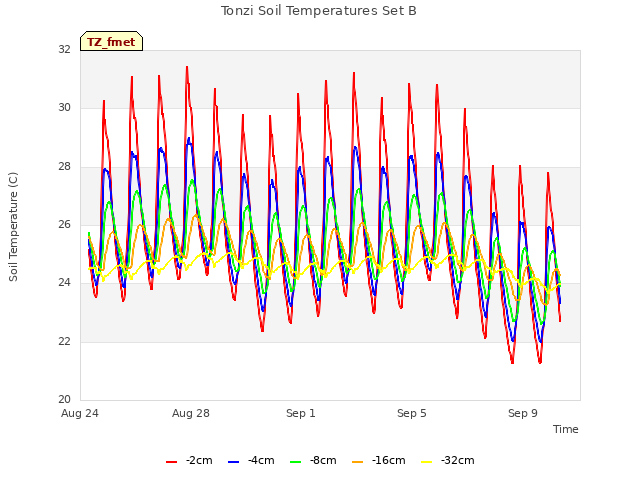Screen dimensions: 640x480
Task: Click the green -8cm legend swatch
Action: coord(296,462)
